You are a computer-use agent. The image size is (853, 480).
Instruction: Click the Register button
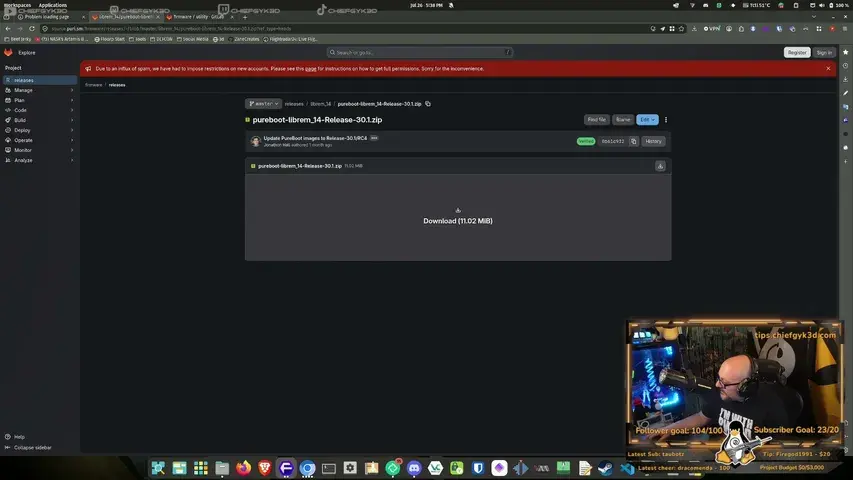click(796, 53)
